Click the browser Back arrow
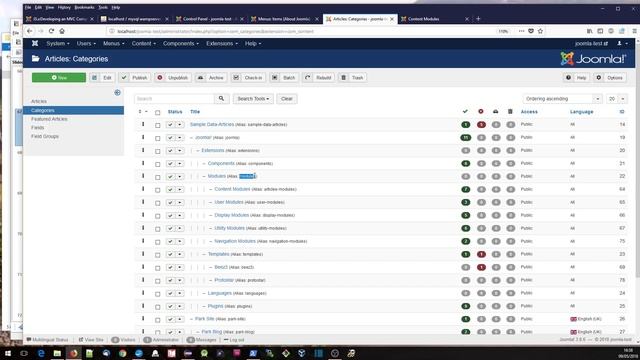Image resolution: width=640 pixels, height=360 pixels. tap(29, 31)
